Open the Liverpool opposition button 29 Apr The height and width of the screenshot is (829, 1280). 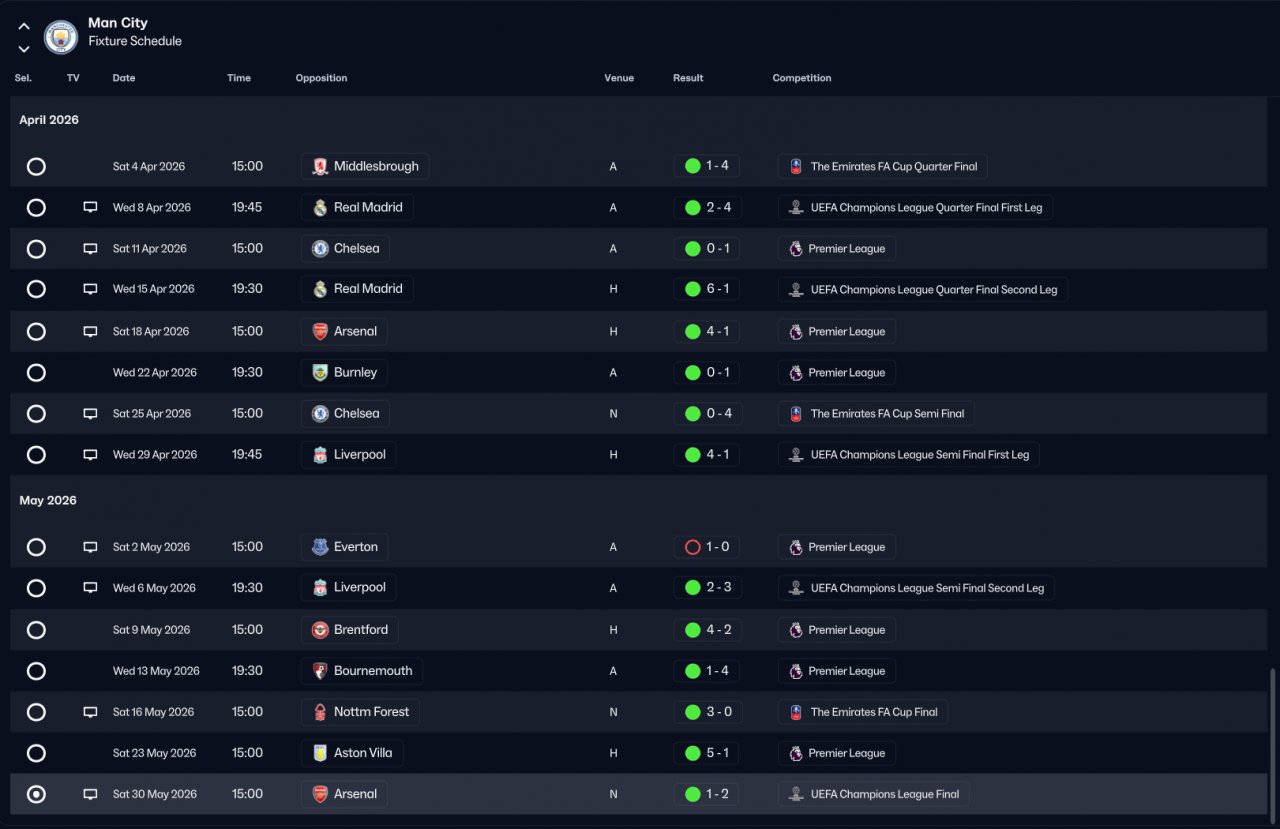[349, 455]
